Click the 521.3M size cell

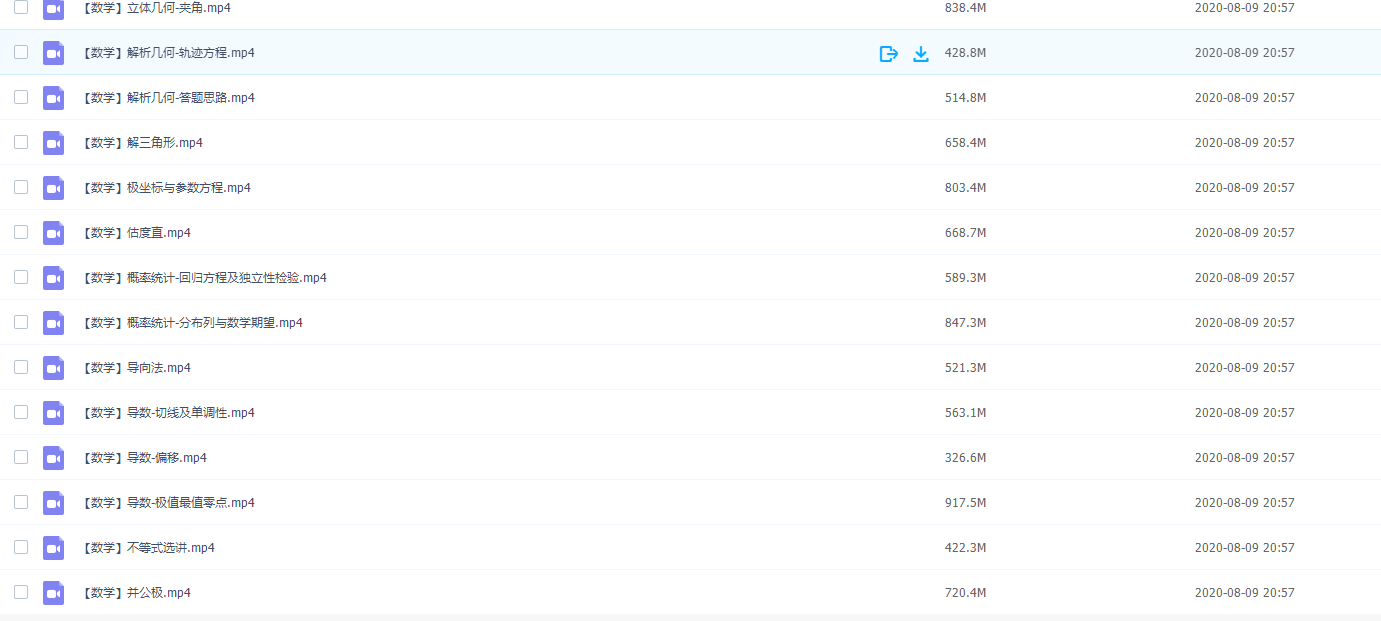(x=965, y=368)
